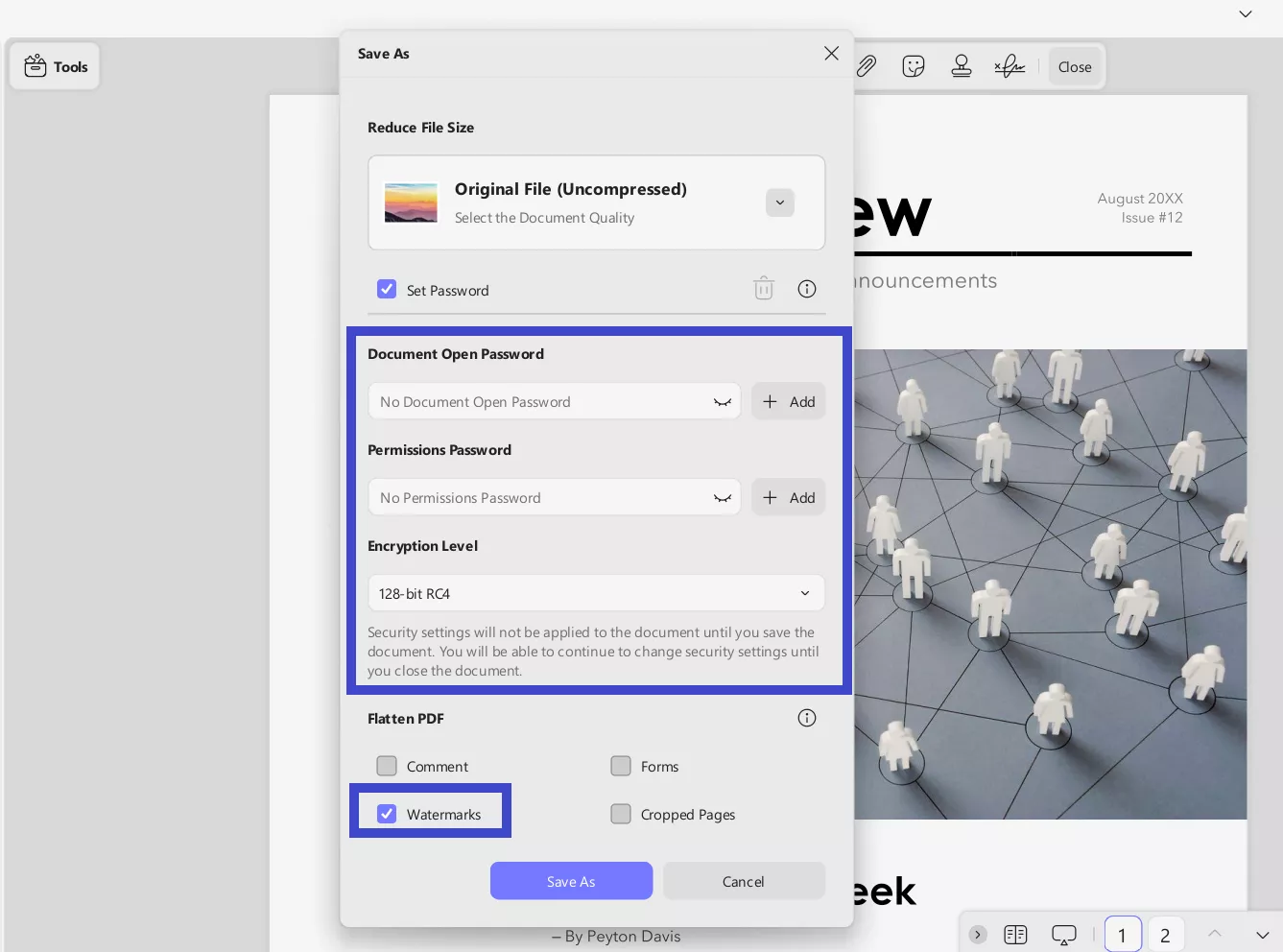Image resolution: width=1283 pixels, height=952 pixels.
Task: Expand the document quality dropdown
Action: [x=779, y=202]
